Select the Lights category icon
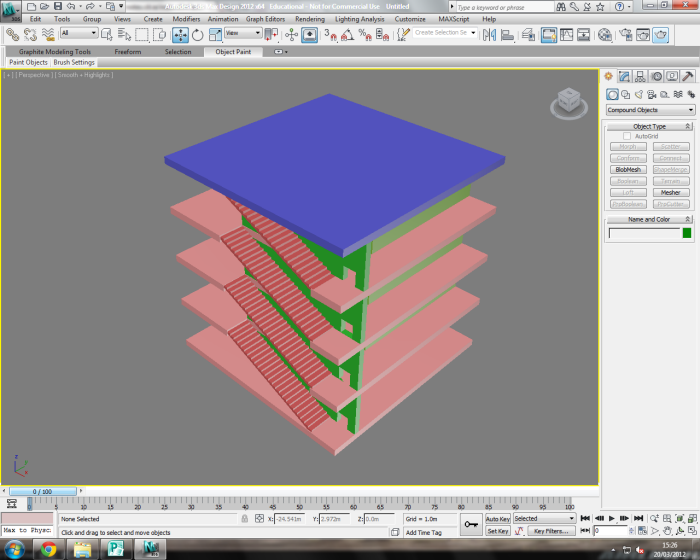 [x=640, y=94]
